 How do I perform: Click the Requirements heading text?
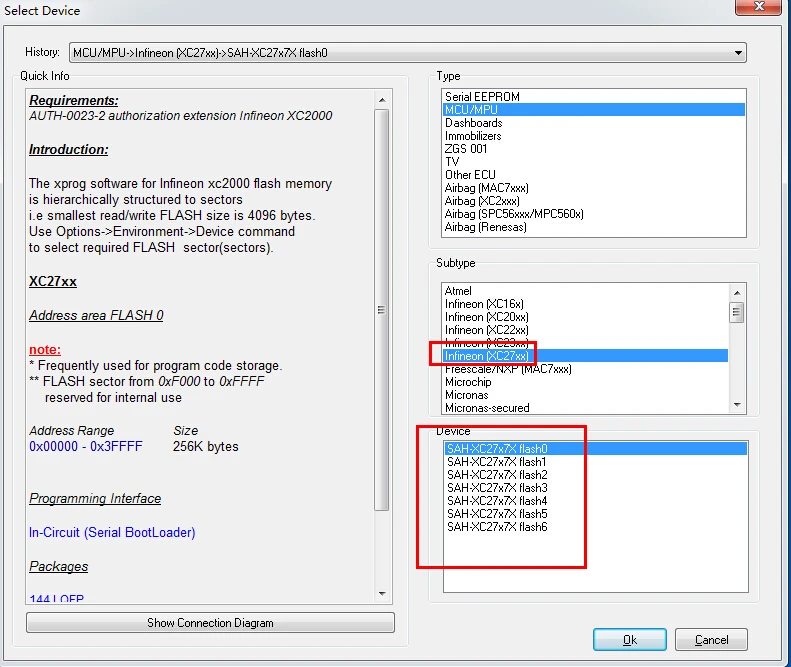tap(74, 100)
